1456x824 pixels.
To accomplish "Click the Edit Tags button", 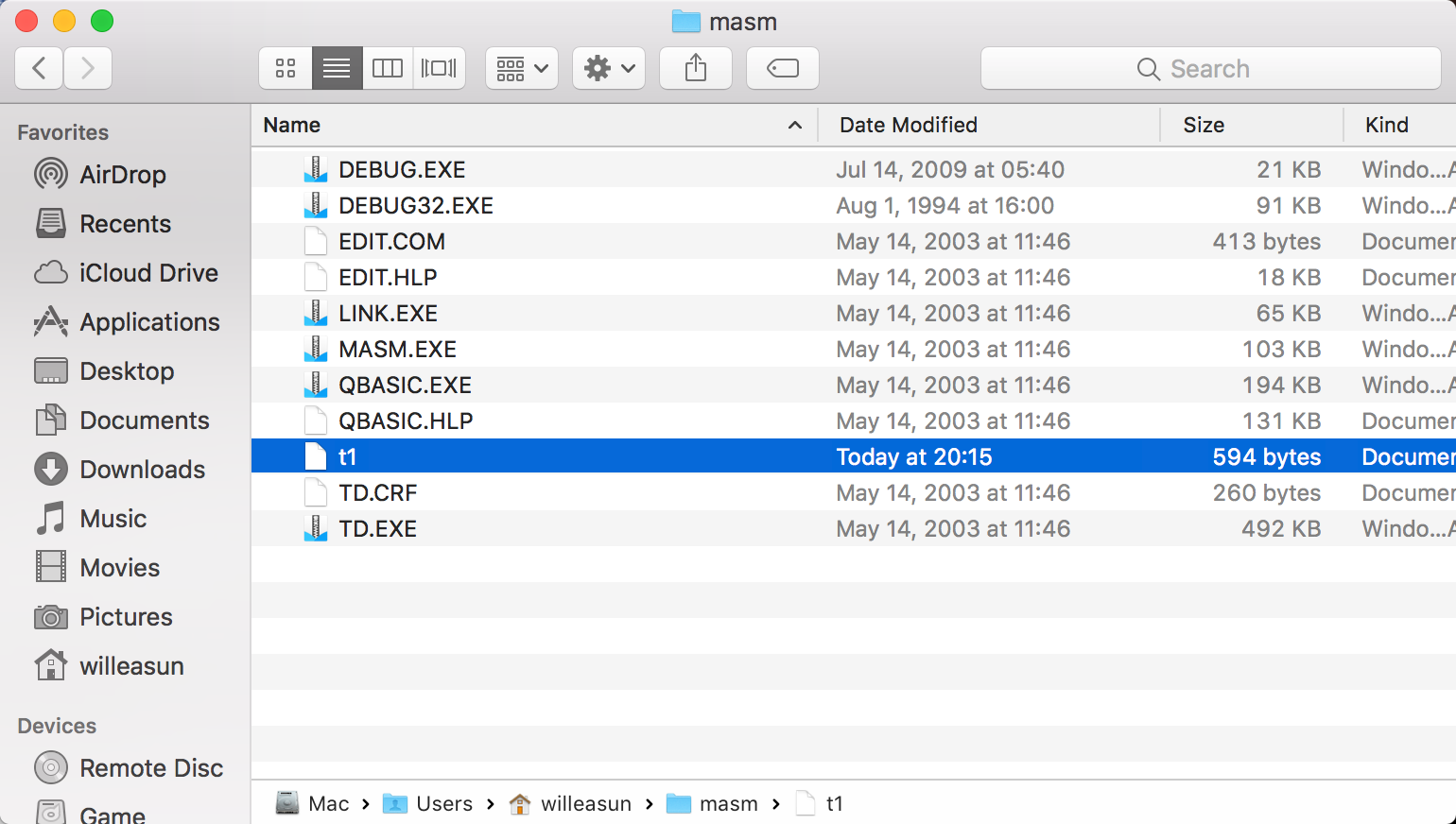I will (x=783, y=68).
